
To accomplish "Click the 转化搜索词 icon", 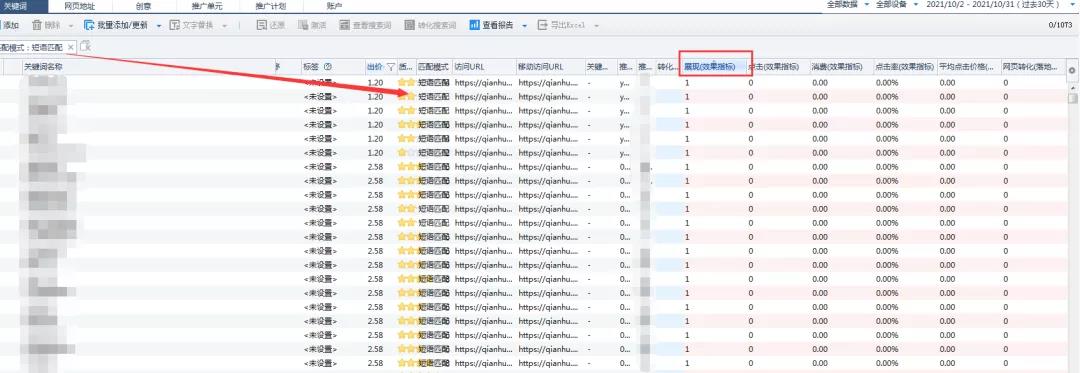I will pos(410,25).
